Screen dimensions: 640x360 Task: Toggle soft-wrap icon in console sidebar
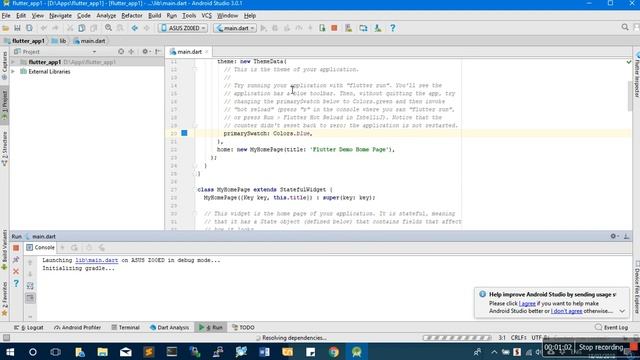click(x=30, y=286)
